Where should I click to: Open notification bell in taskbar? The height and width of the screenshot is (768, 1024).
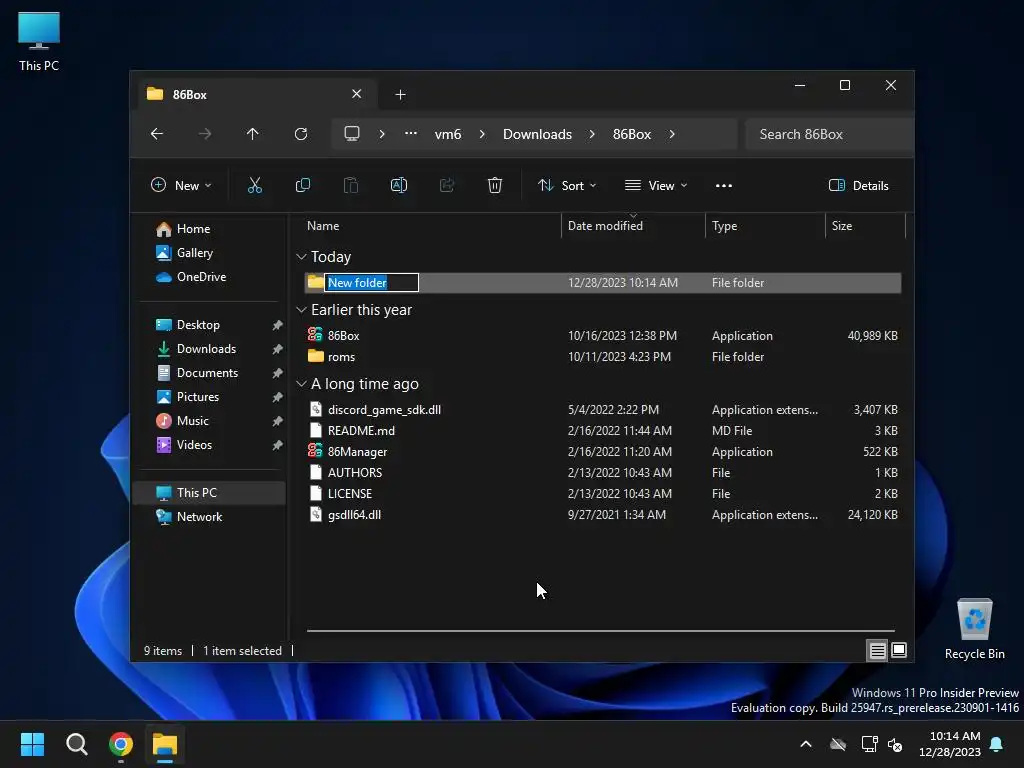tap(997, 744)
